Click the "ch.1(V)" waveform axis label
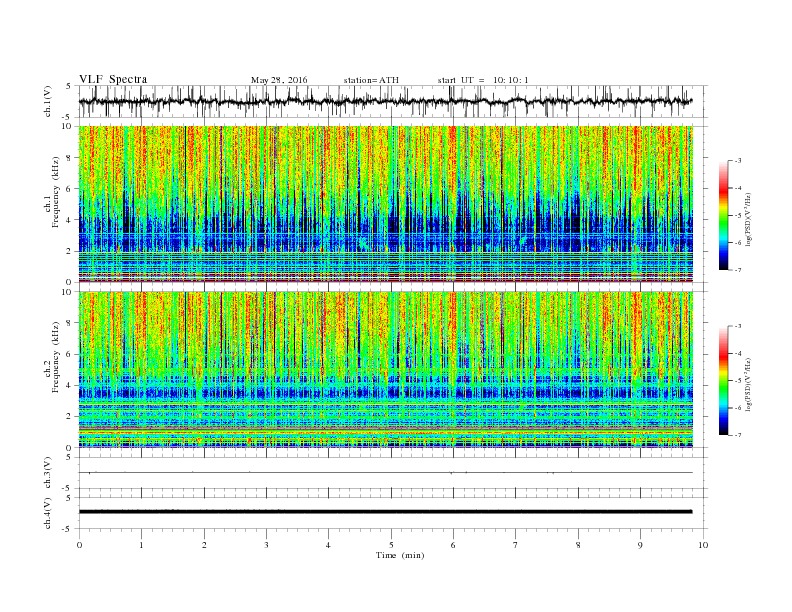The width and height of the screenshot is (792, 612). click(x=48, y=101)
